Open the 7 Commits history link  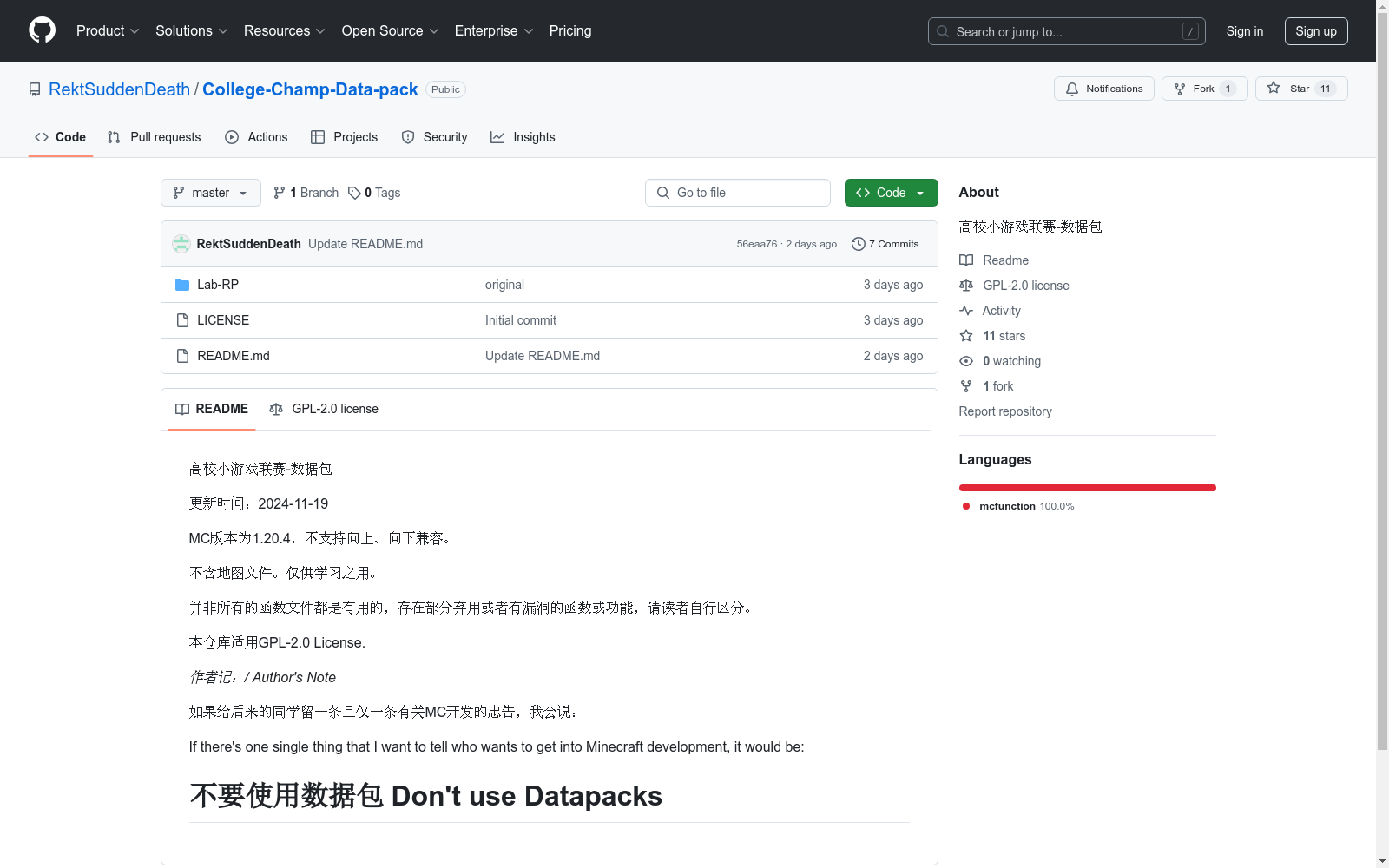tap(885, 244)
